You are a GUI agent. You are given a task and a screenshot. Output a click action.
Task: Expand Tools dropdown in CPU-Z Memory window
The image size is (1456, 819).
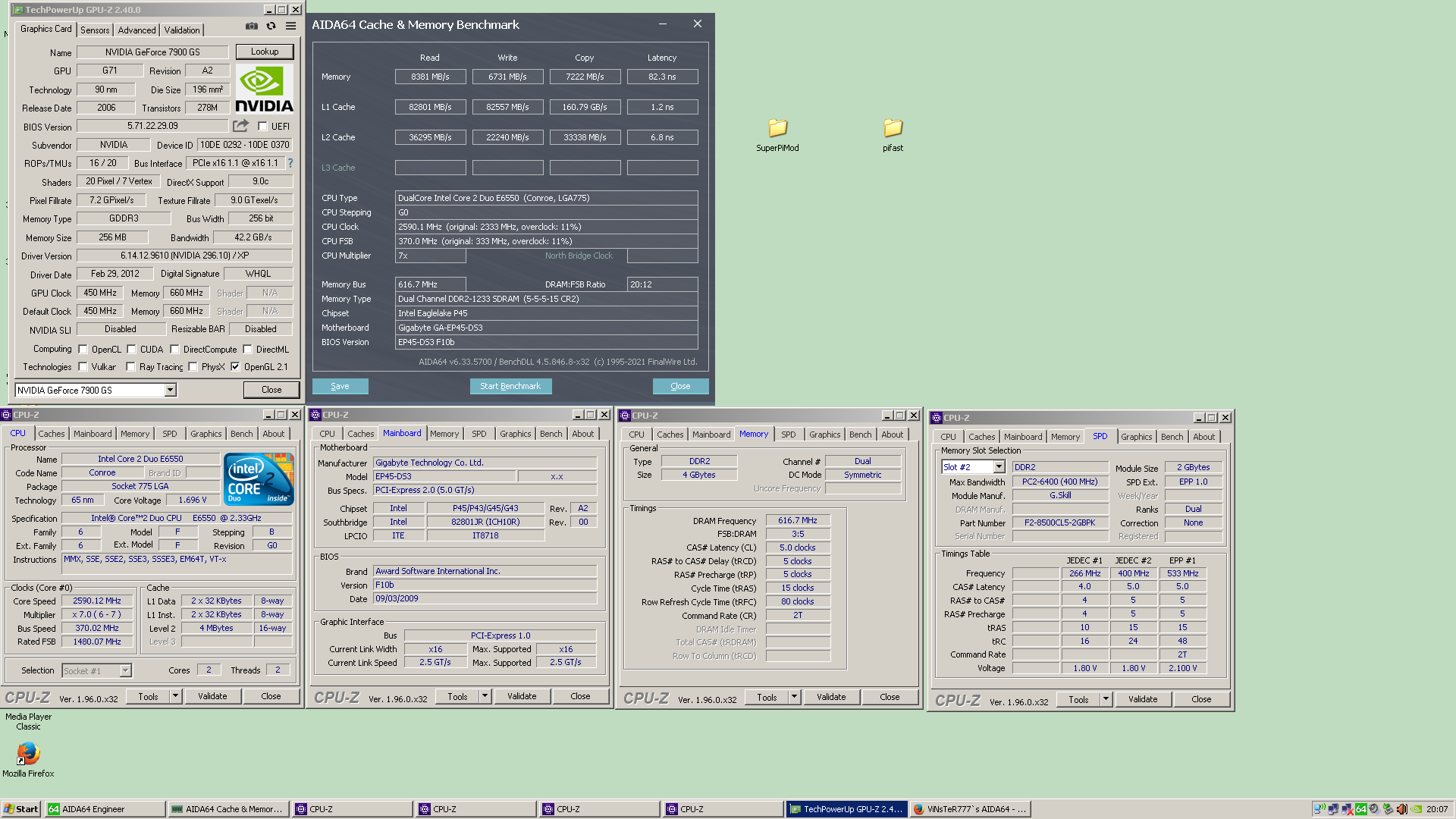click(x=794, y=697)
